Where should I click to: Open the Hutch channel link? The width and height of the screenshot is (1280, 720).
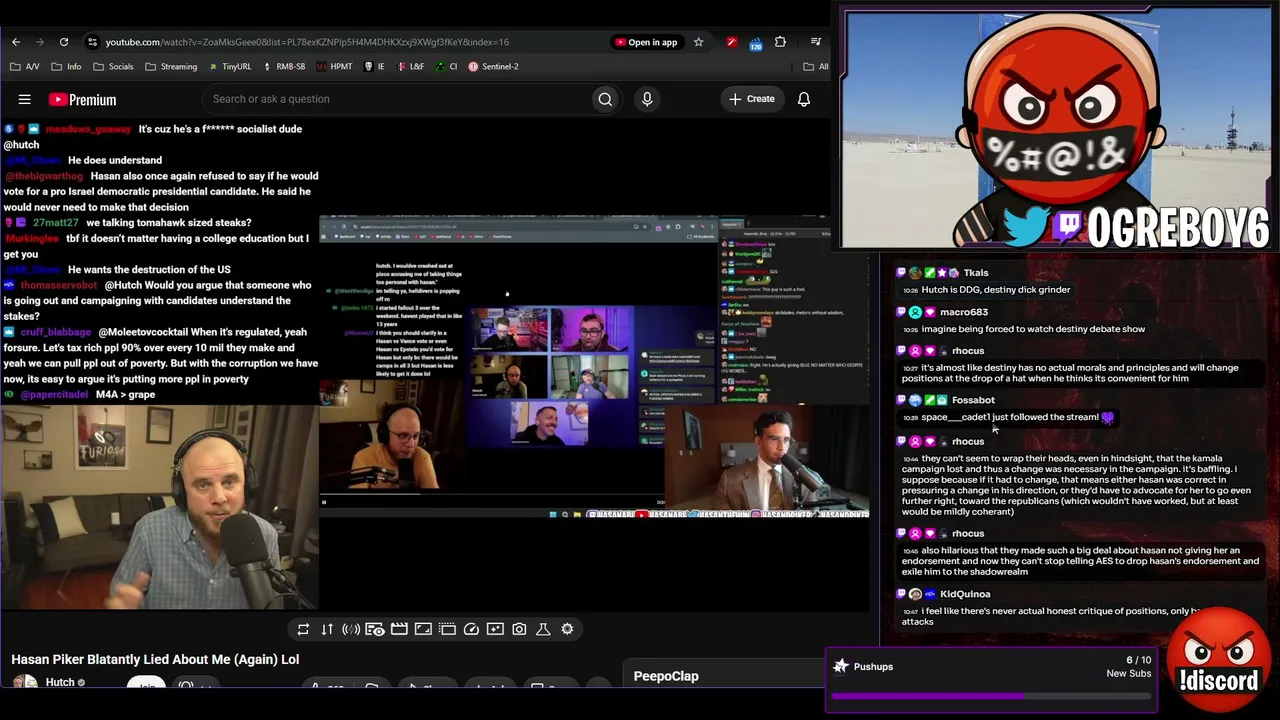click(x=60, y=683)
